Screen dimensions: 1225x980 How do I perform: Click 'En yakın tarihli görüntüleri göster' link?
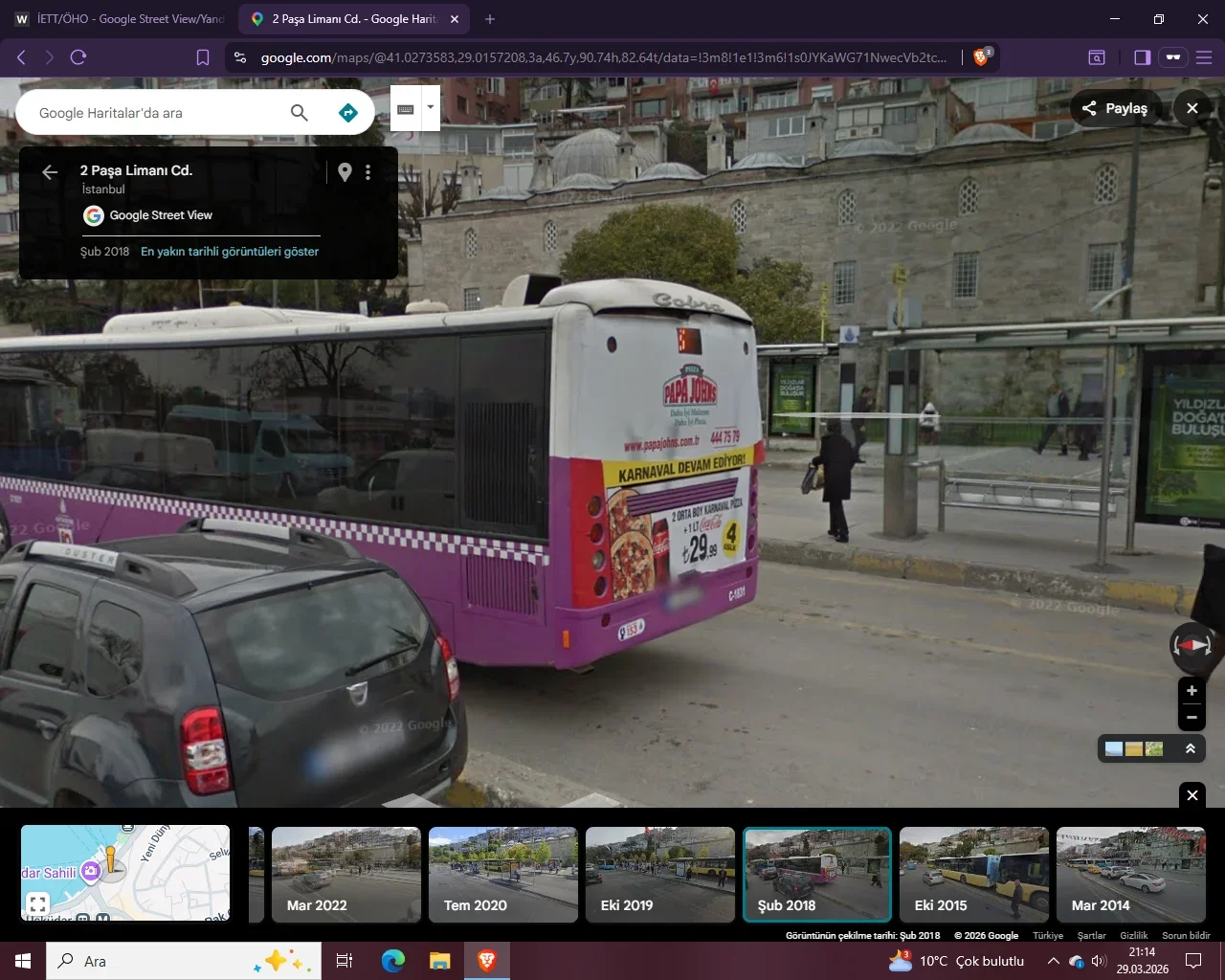(230, 252)
